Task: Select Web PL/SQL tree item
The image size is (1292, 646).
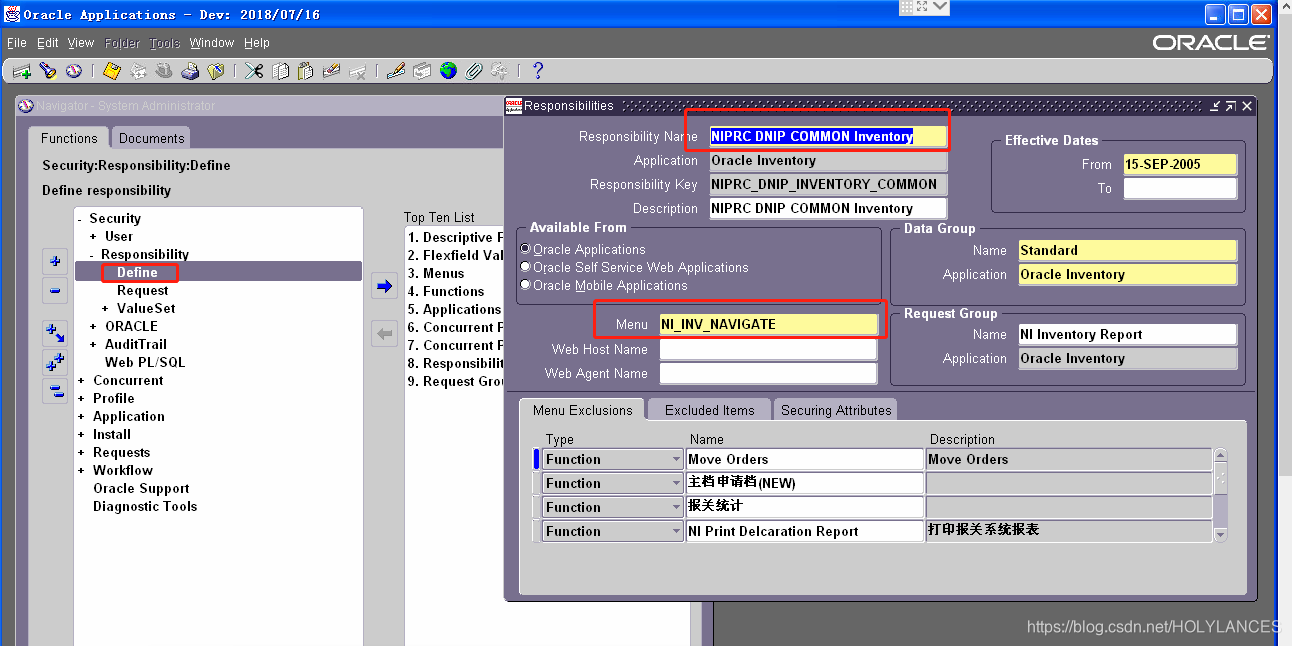Action: (145, 362)
